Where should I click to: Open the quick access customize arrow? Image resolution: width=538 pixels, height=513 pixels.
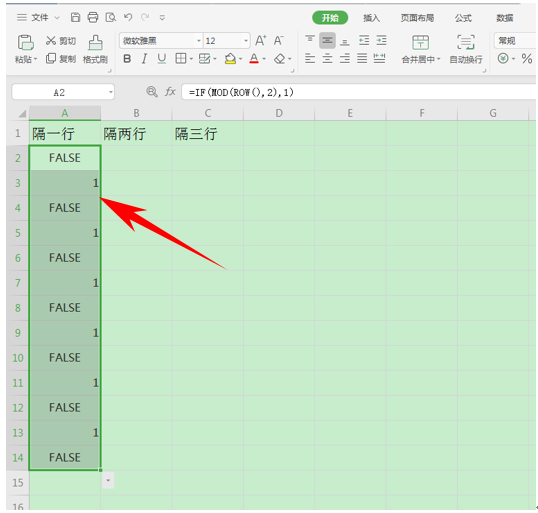coord(162,18)
